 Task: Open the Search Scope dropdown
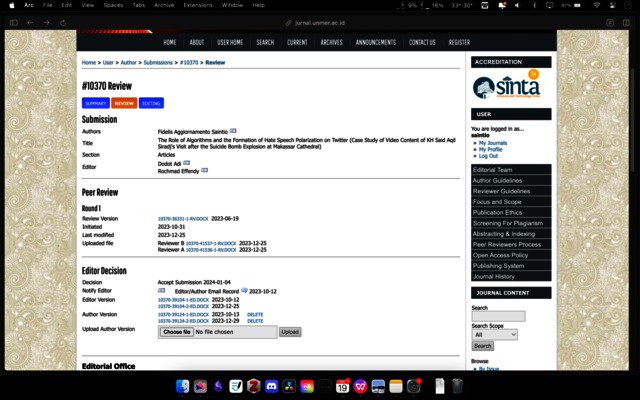495,335
